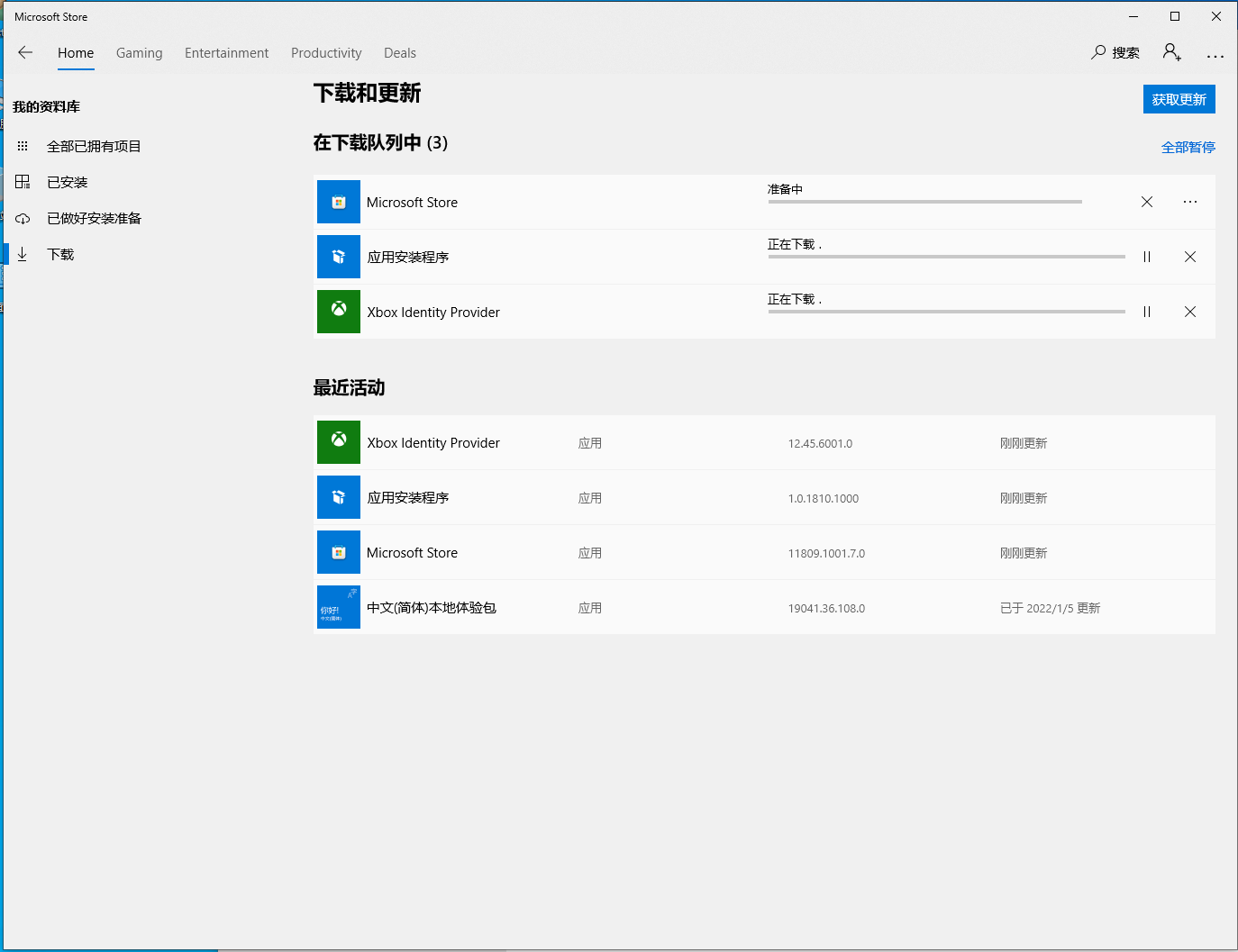Click version 1.0.1810.1000
This screenshot has width=1238, height=952.
(x=824, y=498)
